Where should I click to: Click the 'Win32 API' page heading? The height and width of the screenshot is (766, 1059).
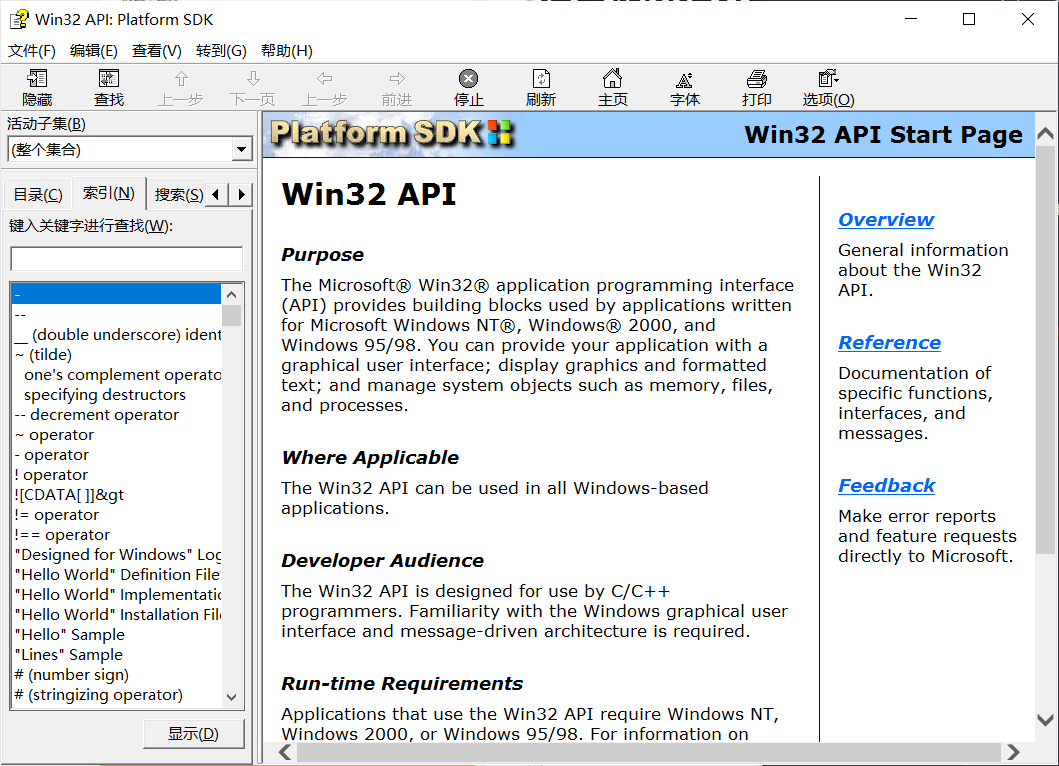pos(369,194)
